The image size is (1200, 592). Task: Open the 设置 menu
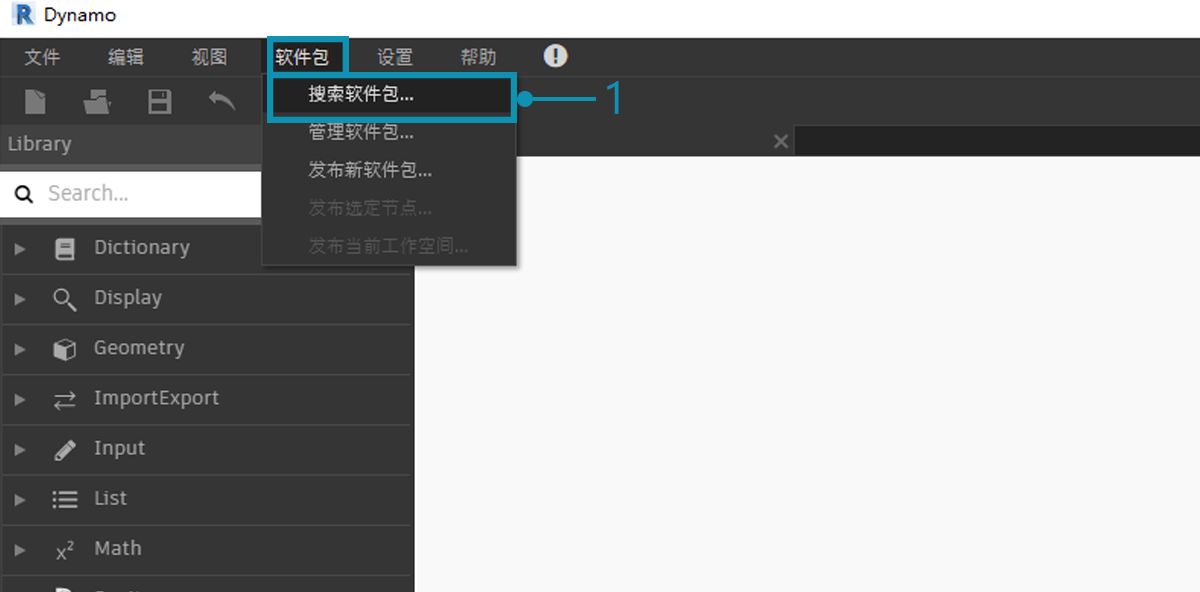(395, 57)
